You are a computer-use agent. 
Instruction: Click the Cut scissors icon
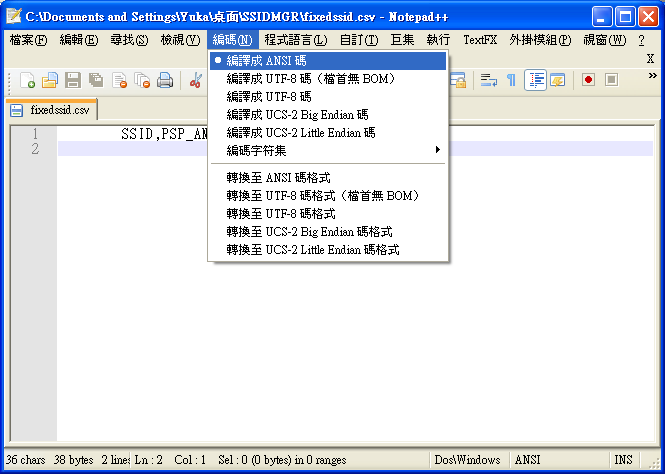pos(196,80)
